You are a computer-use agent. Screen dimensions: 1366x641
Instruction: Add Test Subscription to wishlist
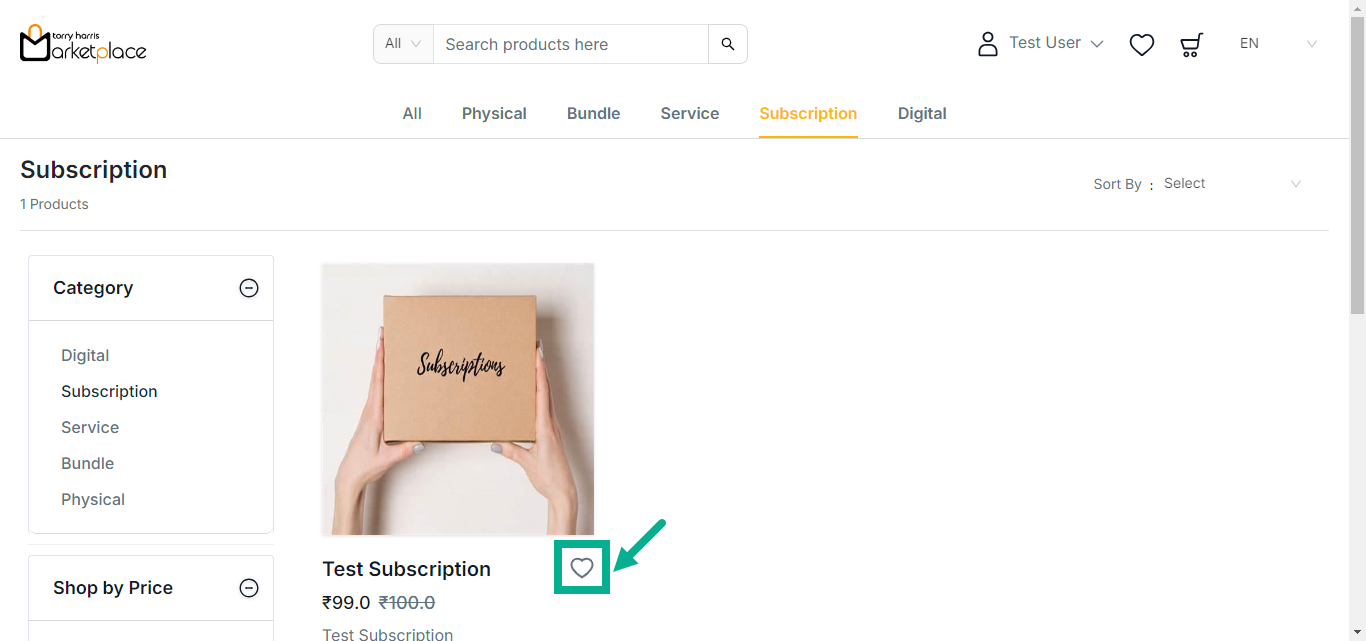582,569
